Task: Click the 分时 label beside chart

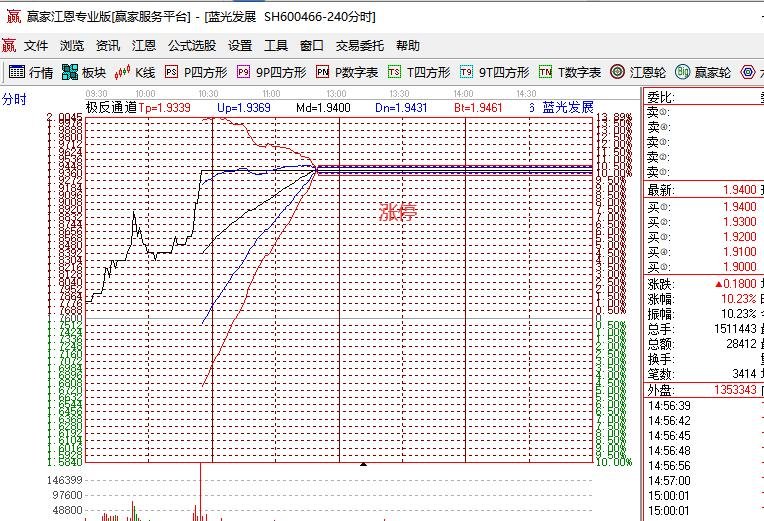Action: coord(14,99)
